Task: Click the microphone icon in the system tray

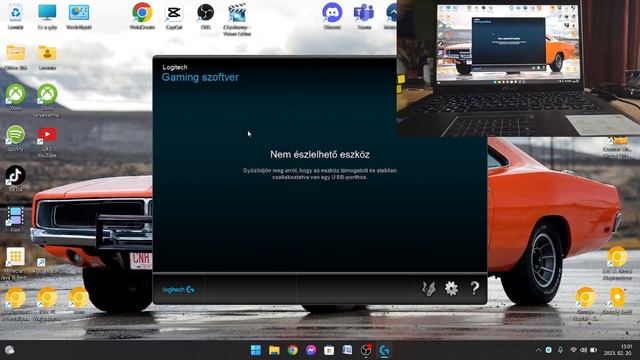Action: 560,350
